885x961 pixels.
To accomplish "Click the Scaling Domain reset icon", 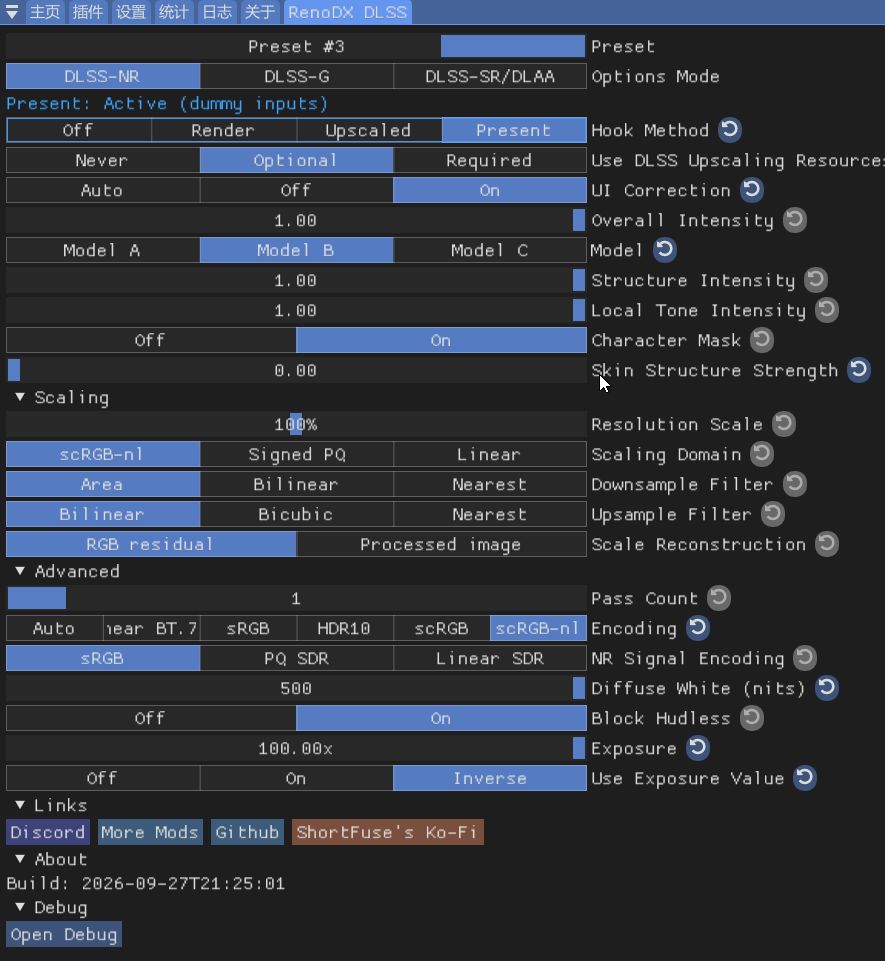I will tap(762, 454).
